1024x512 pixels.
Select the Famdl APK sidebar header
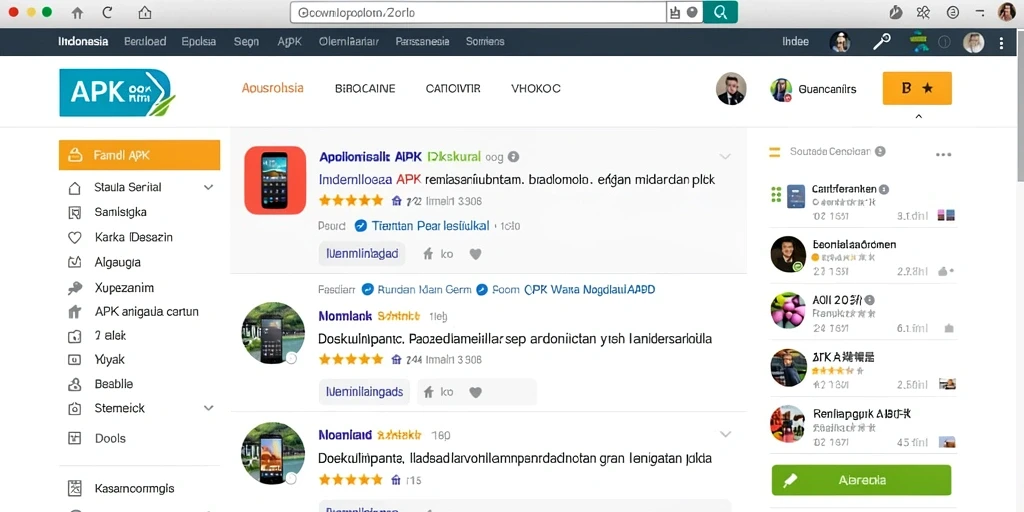(139, 155)
